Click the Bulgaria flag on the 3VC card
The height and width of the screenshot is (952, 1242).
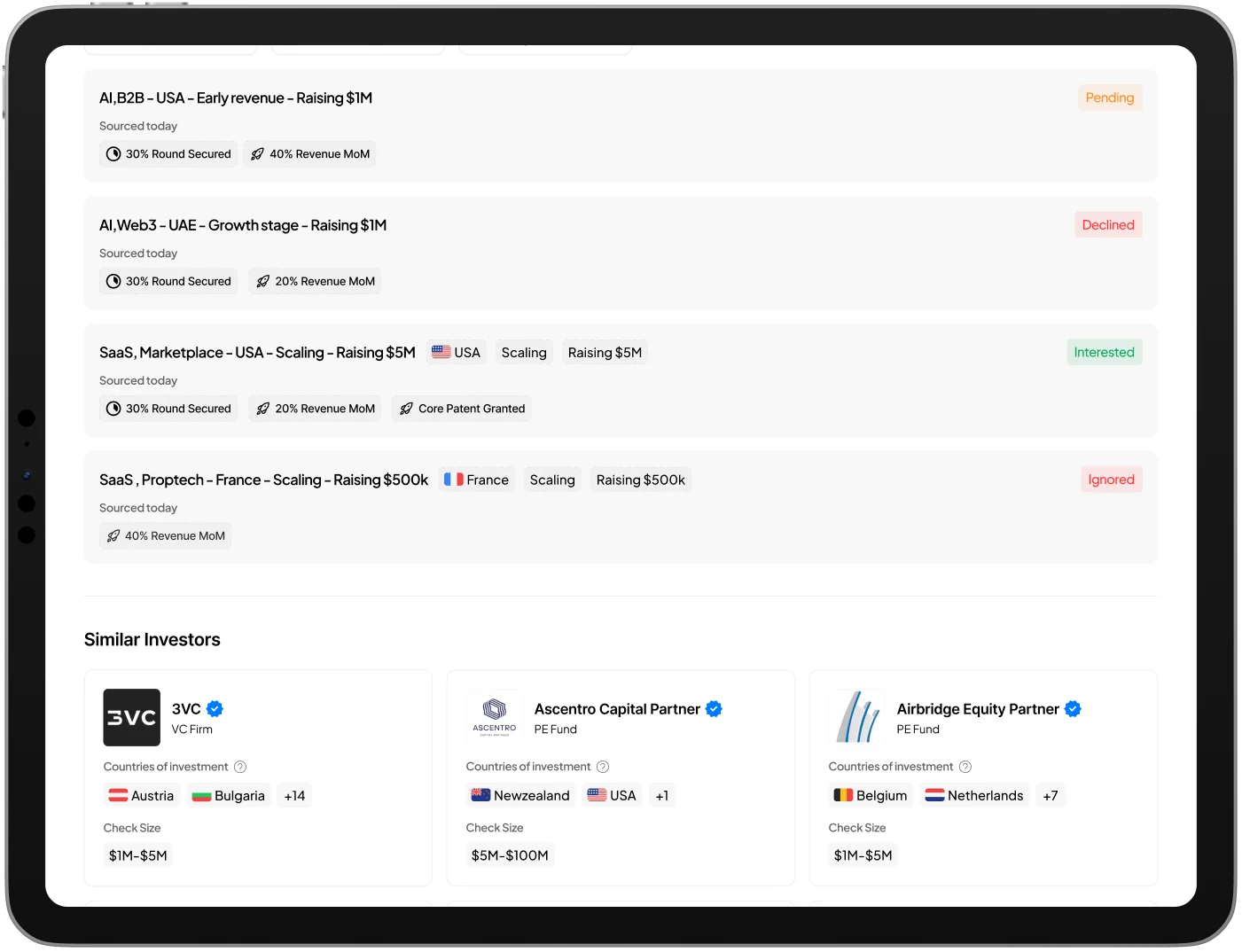tap(201, 796)
